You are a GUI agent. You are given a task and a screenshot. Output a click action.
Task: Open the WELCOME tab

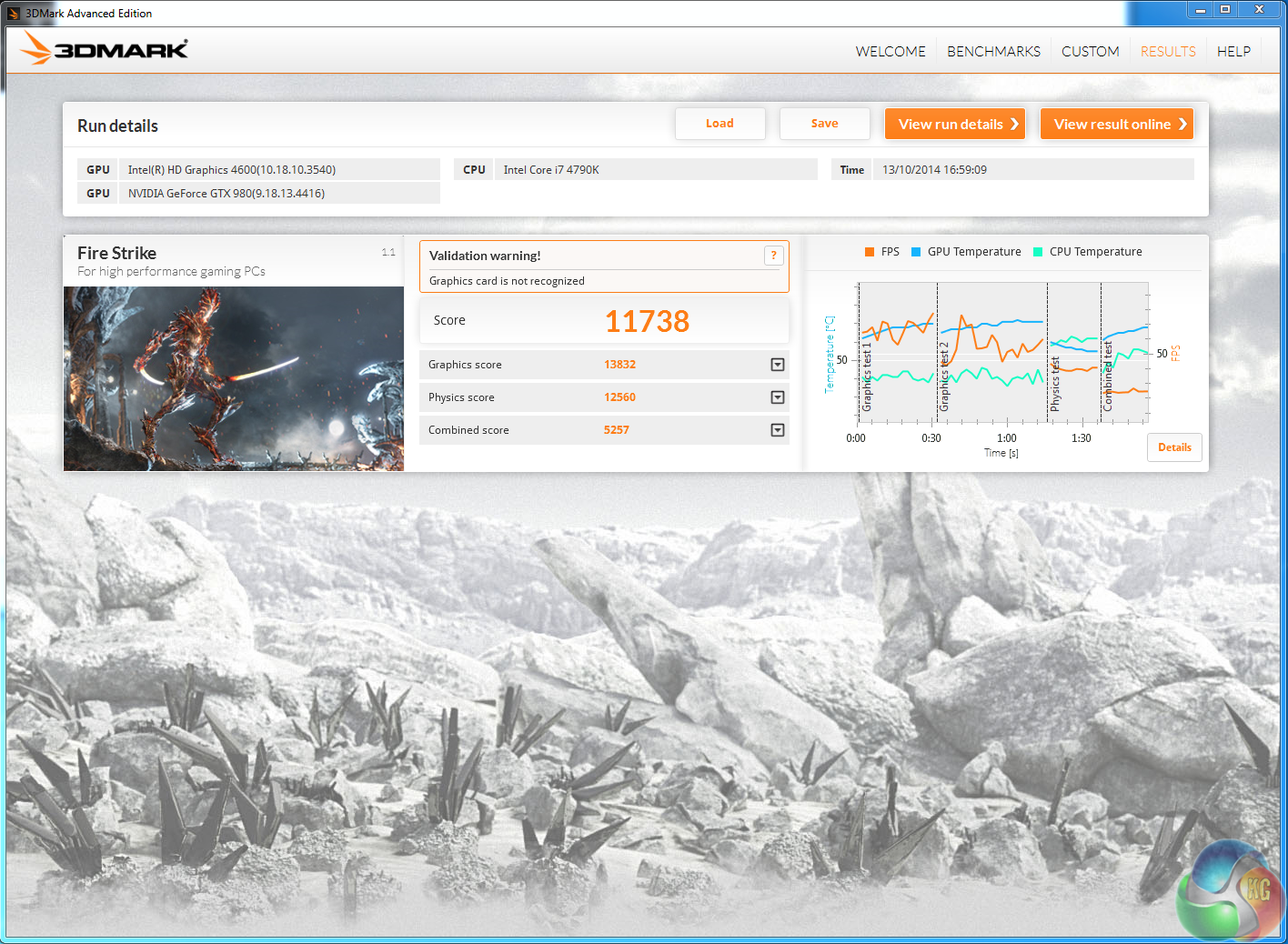pos(891,52)
